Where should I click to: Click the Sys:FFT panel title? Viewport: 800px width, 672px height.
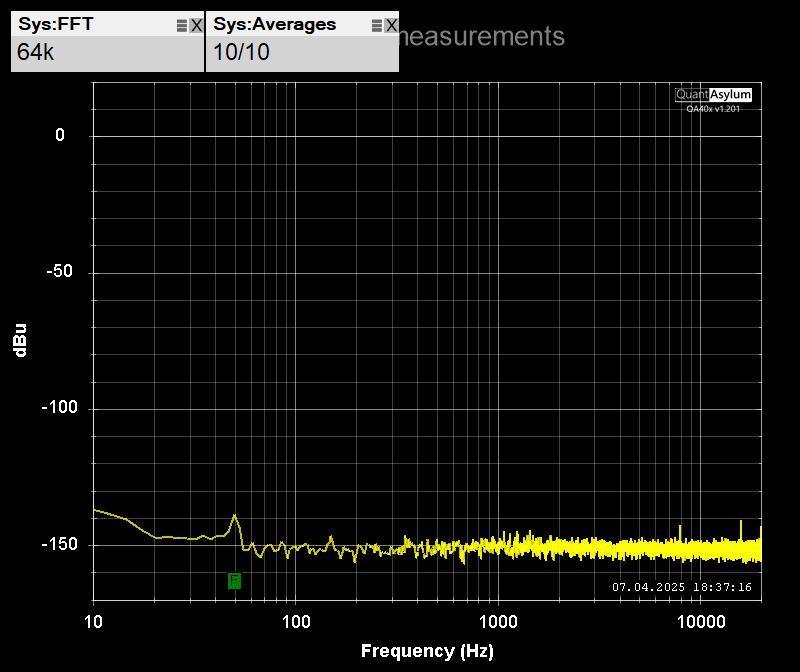click(x=56, y=24)
